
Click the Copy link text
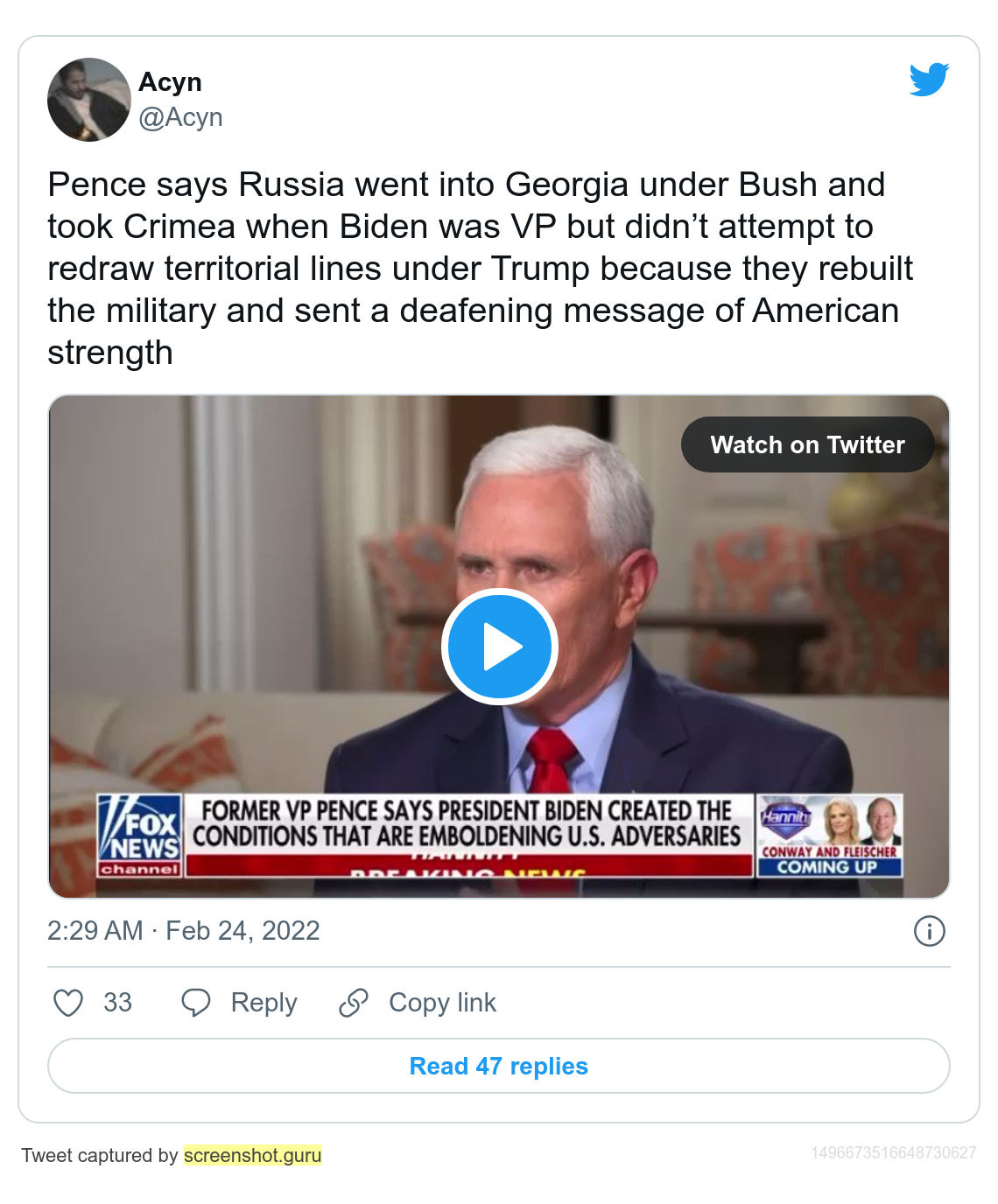tap(442, 1003)
